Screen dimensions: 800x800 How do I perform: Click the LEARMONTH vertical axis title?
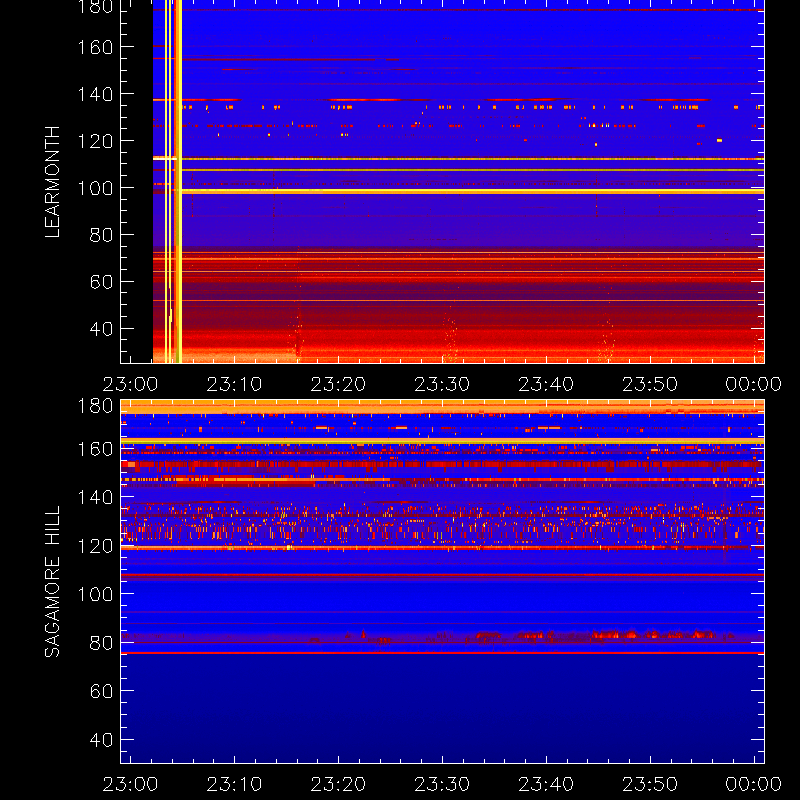pos(53,182)
